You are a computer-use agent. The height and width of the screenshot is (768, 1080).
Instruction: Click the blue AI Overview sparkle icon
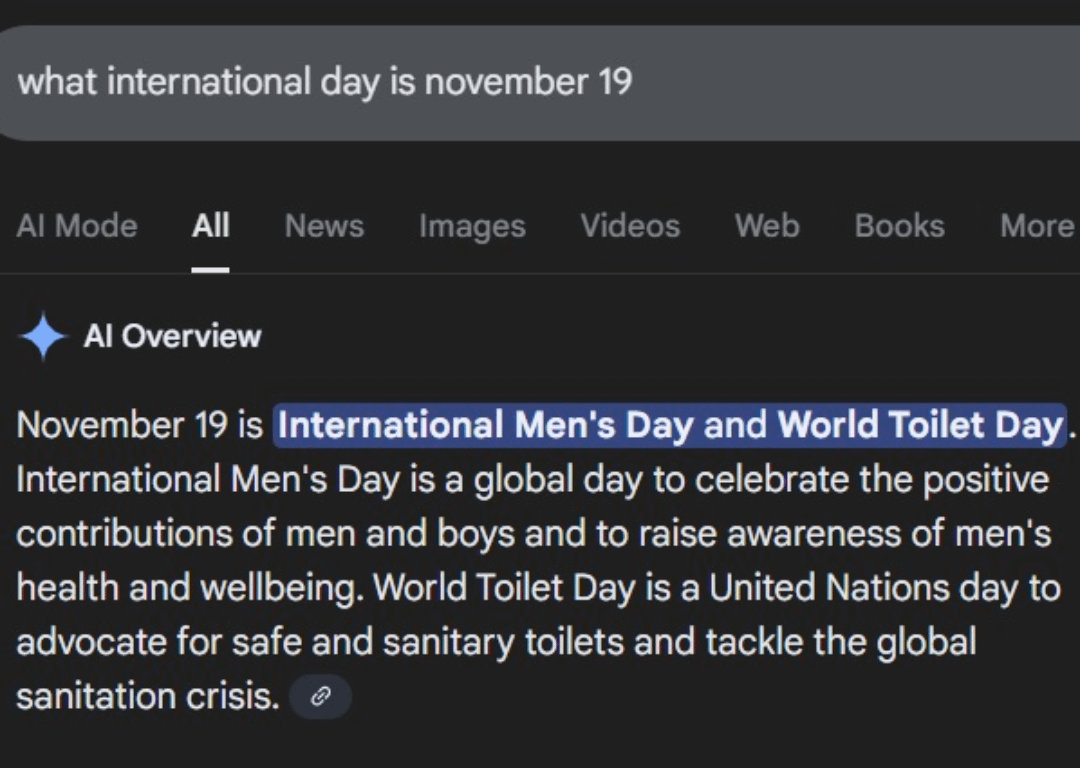pyautogui.click(x=43, y=336)
